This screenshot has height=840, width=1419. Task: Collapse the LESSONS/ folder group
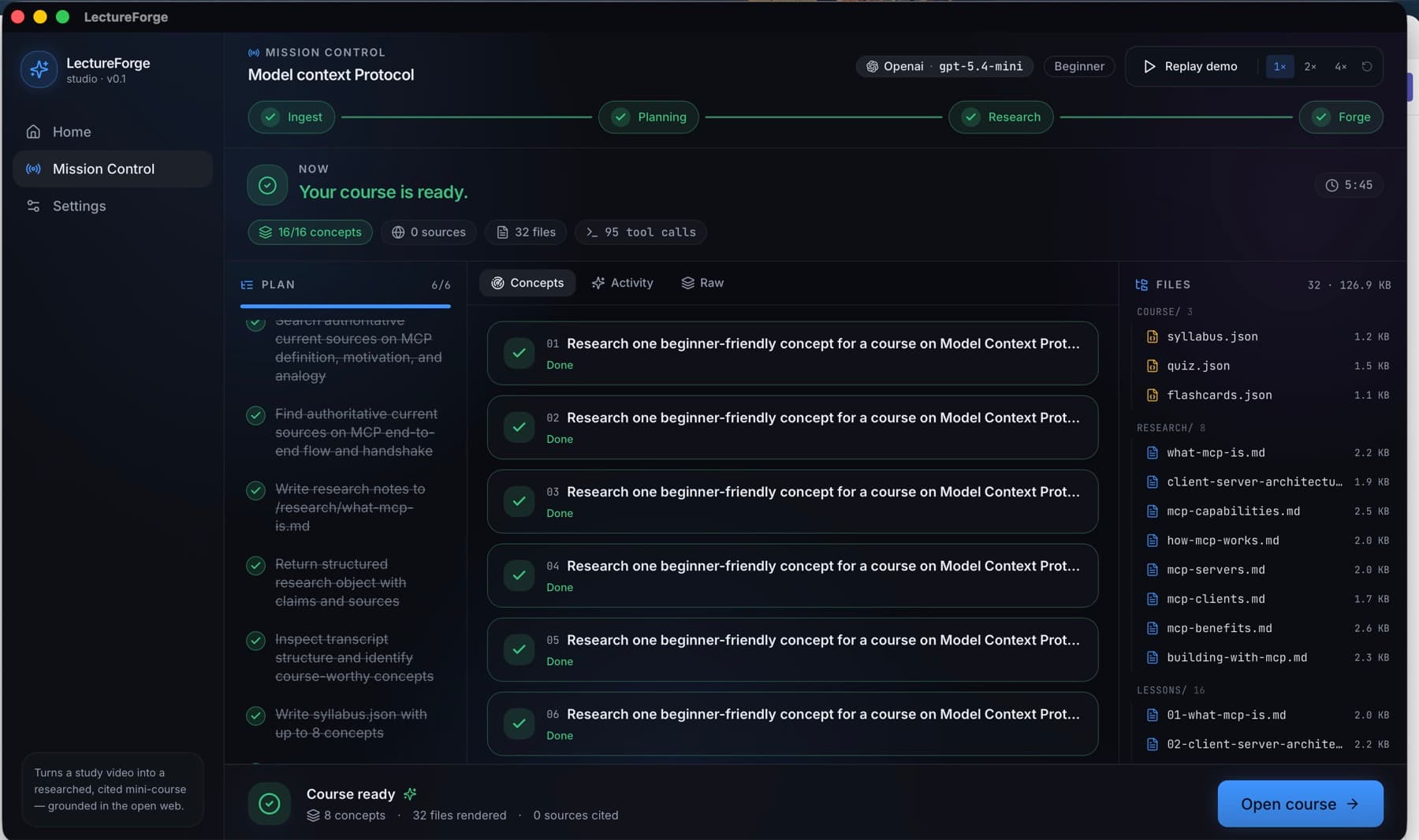(x=1171, y=690)
